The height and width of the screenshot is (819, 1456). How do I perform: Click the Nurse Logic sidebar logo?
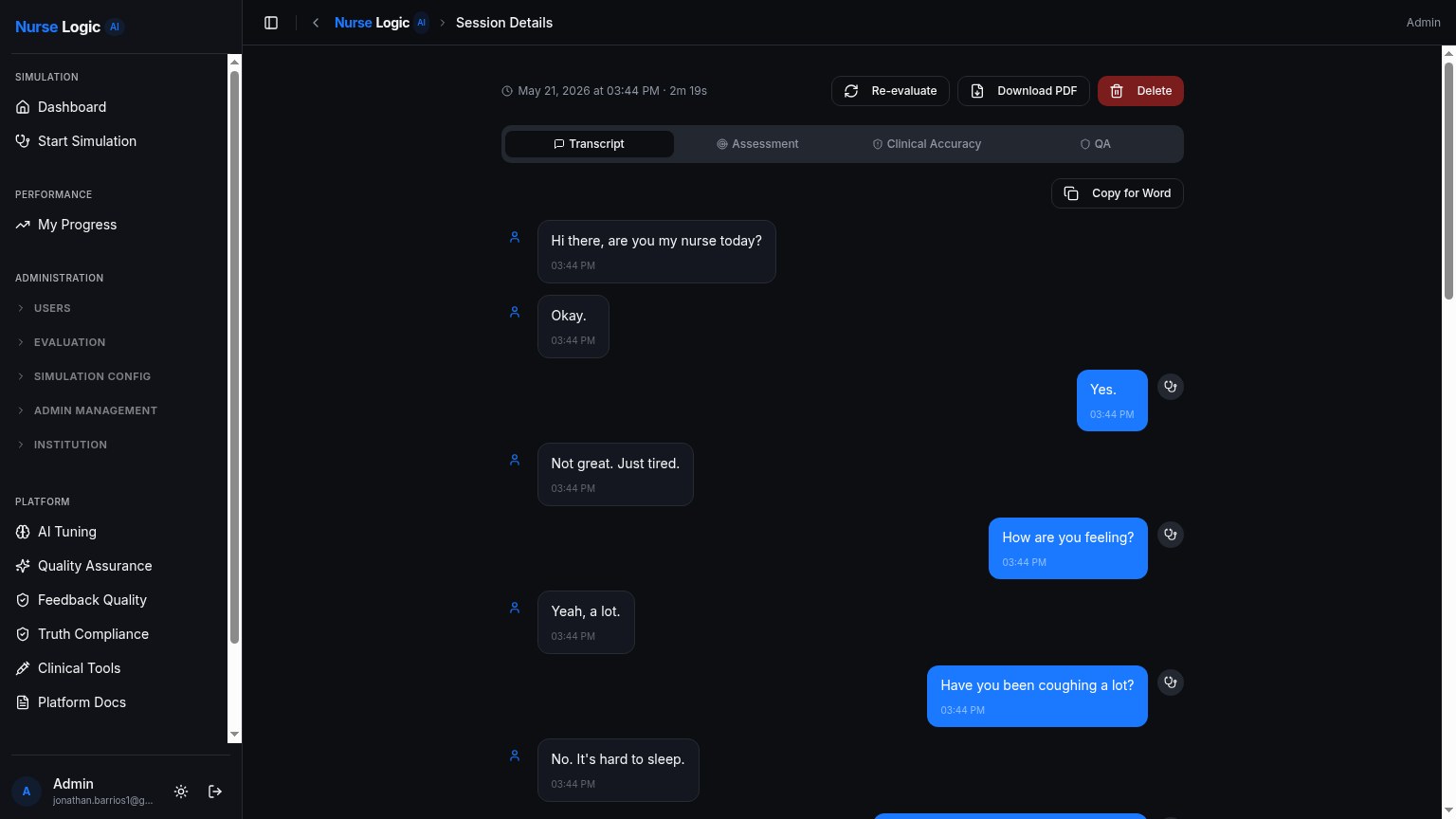tap(69, 27)
